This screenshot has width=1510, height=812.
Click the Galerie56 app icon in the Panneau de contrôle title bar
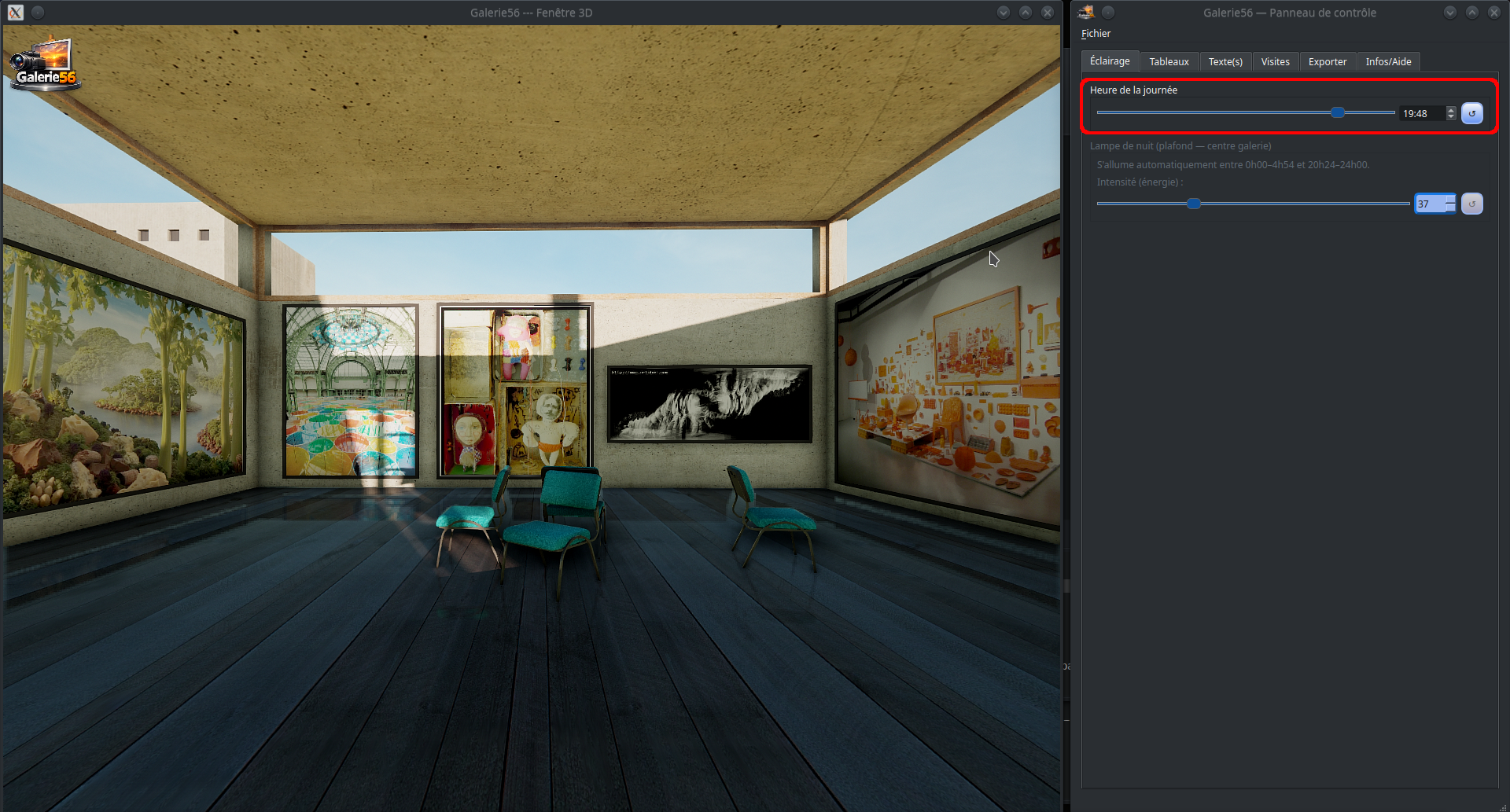(1086, 12)
